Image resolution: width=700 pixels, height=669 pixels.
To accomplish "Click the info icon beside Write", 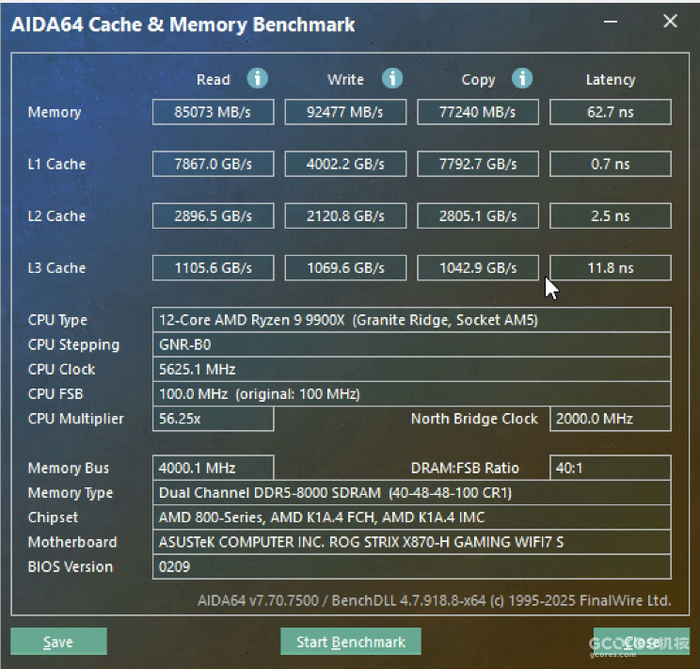I will click(392, 79).
